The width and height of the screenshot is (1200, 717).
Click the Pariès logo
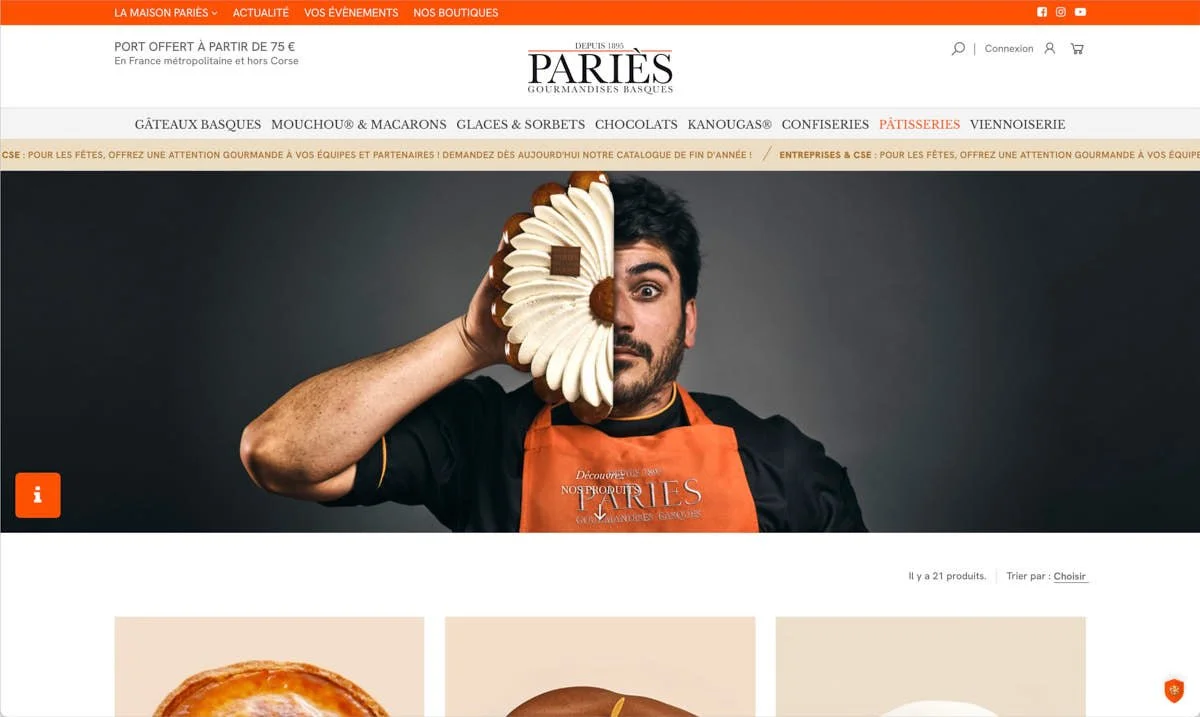[600, 68]
